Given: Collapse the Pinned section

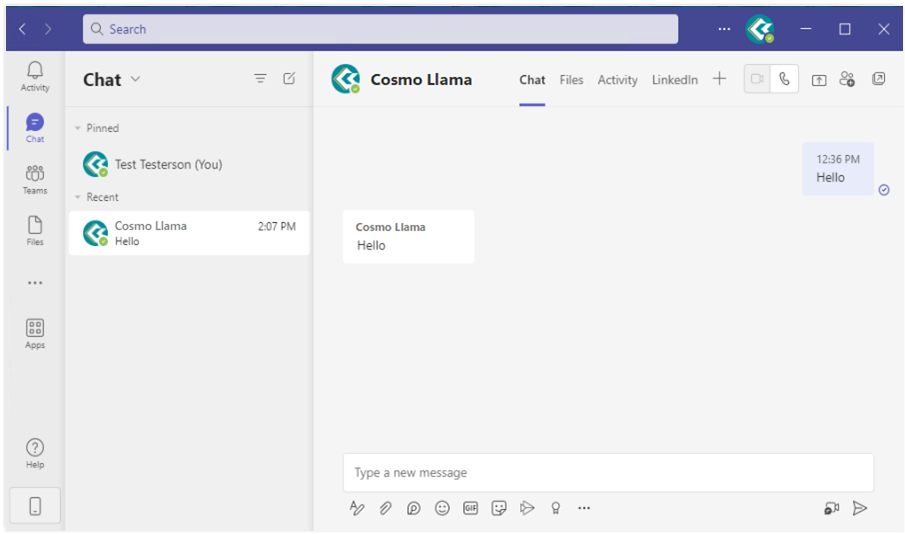Looking at the screenshot, I should (x=77, y=128).
